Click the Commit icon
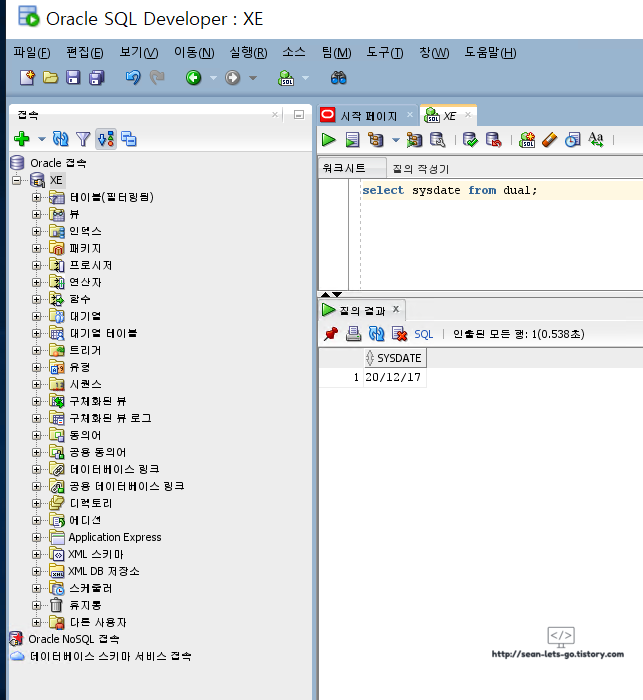 coord(470,140)
